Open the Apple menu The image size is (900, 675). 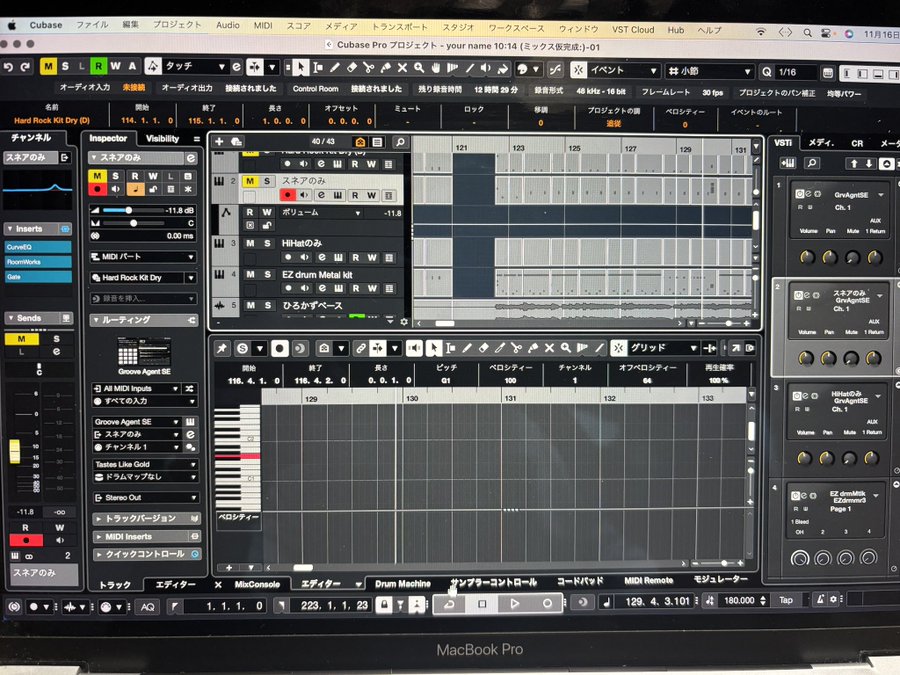11,25
